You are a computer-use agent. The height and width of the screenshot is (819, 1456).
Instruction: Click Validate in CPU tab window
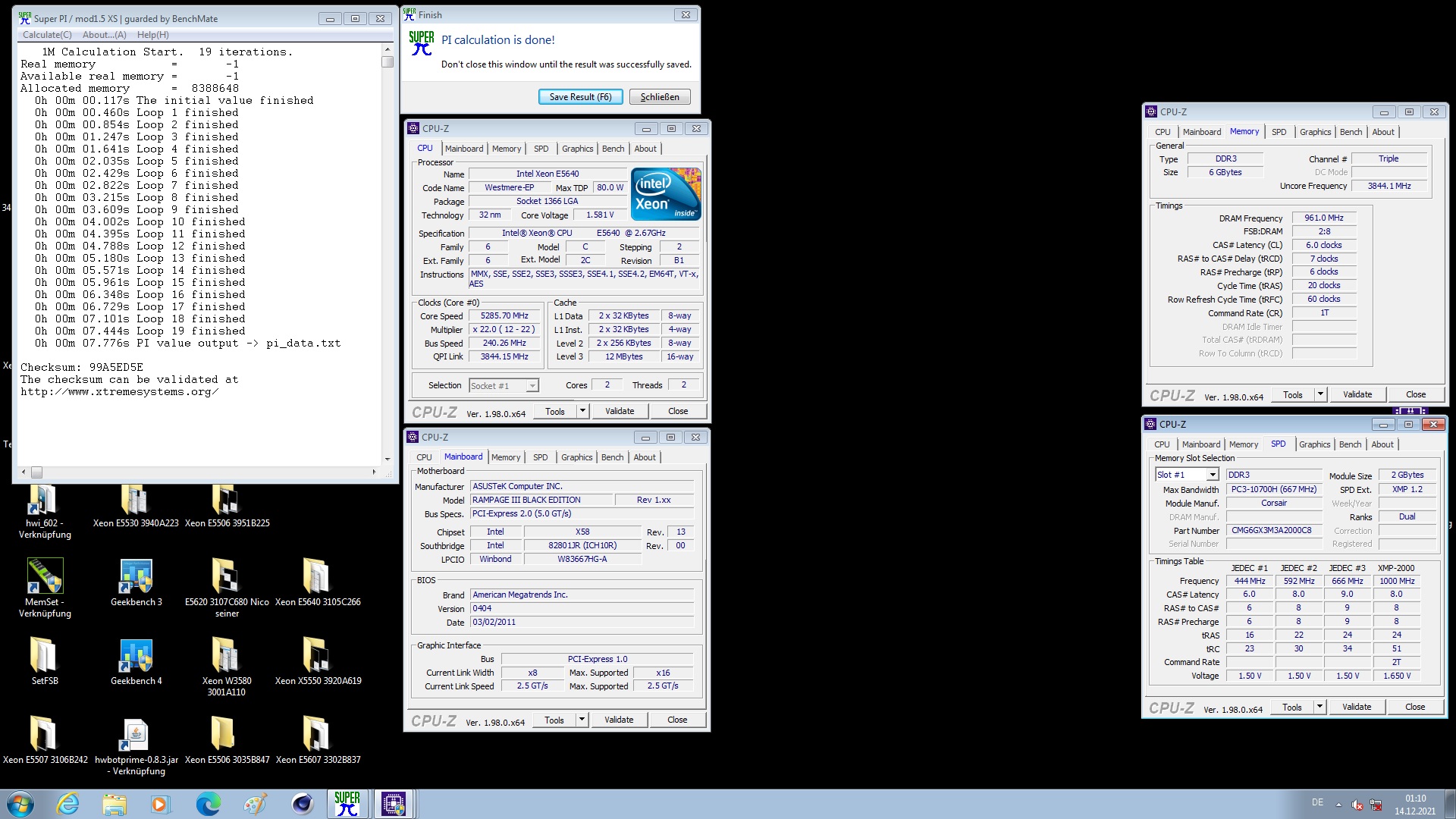620,411
